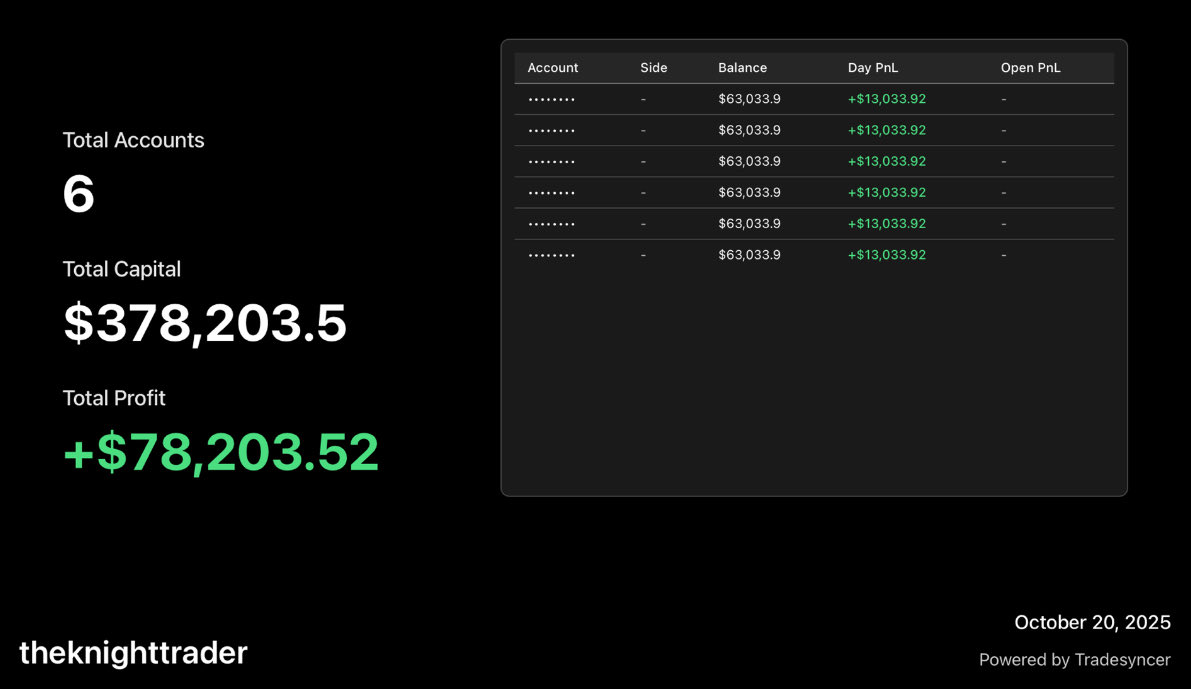Click the first row's masked account name
1191x689 pixels.
point(551,100)
